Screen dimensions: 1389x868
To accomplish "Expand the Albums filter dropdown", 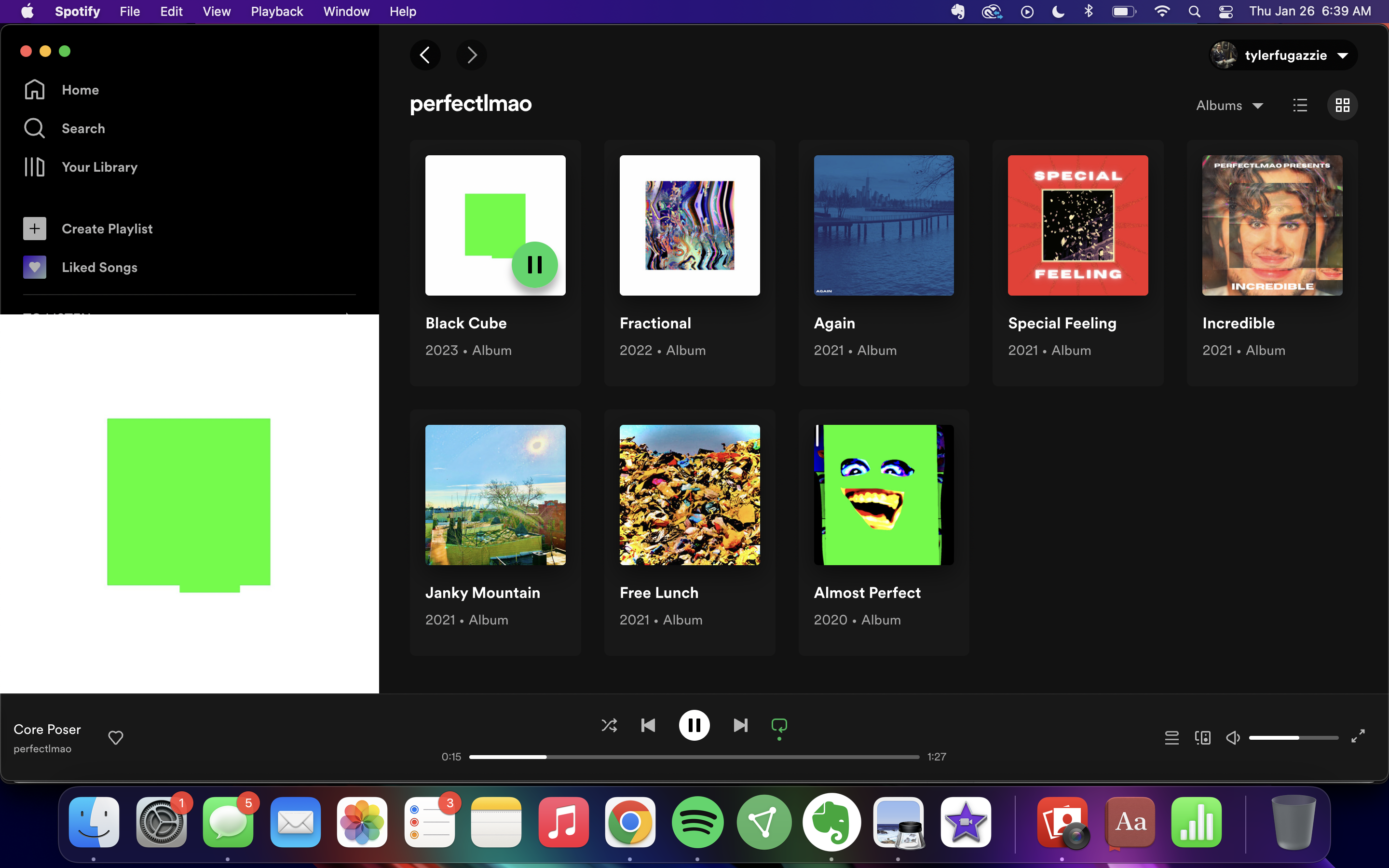I will point(1229,106).
